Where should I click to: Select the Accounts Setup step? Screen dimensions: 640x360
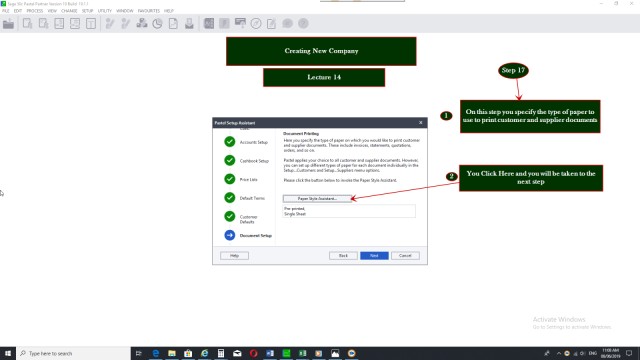point(254,142)
